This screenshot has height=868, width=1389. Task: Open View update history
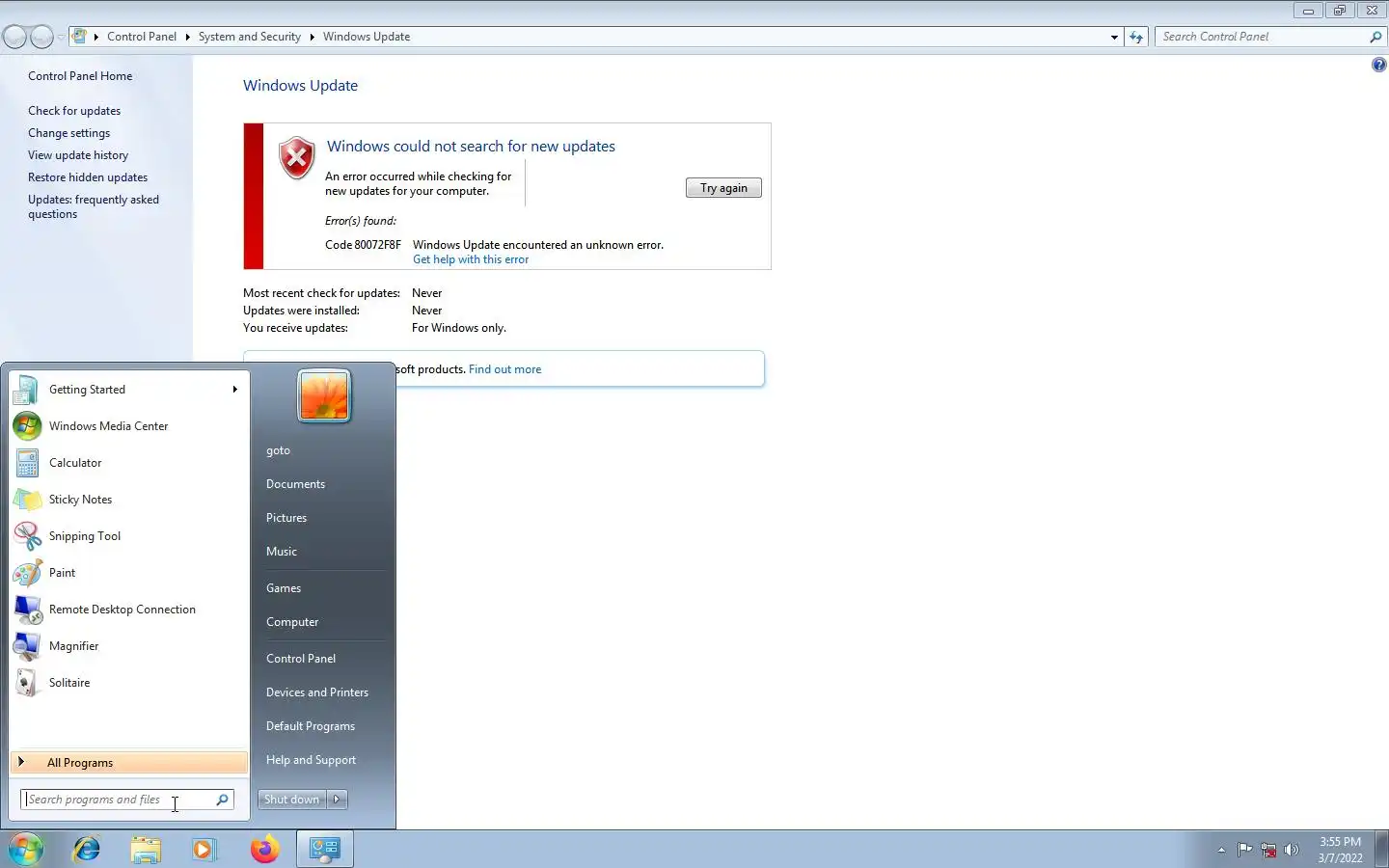tap(78, 155)
